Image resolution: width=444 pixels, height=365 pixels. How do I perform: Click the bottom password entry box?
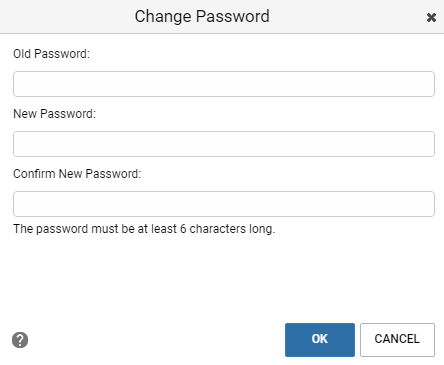[x=224, y=204]
